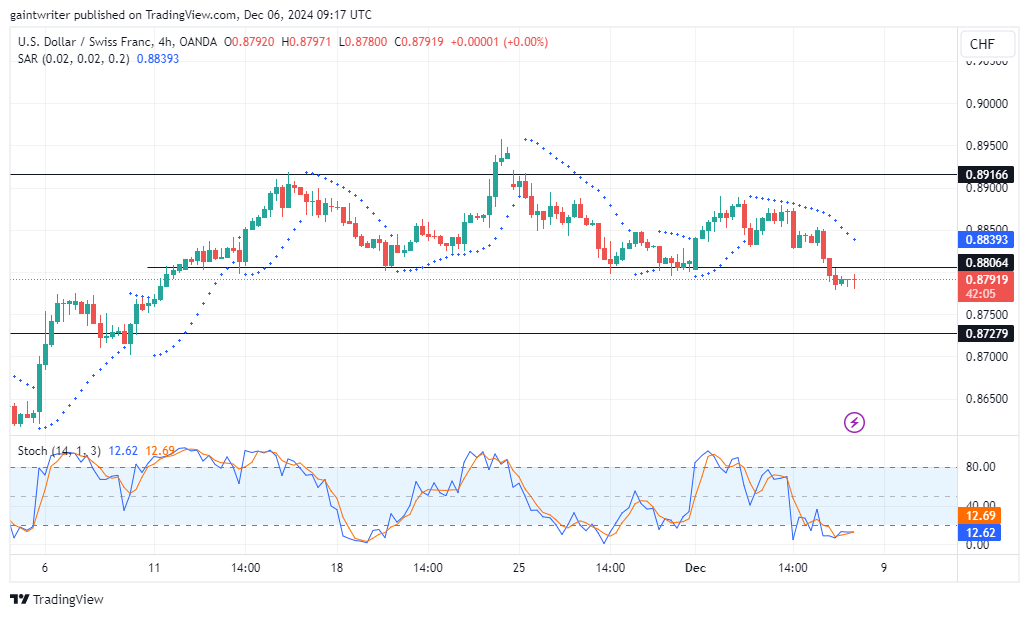Click the 11 date label on time axis
Image resolution: width=1029 pixels, height=617 pixels.
[154, 568]
